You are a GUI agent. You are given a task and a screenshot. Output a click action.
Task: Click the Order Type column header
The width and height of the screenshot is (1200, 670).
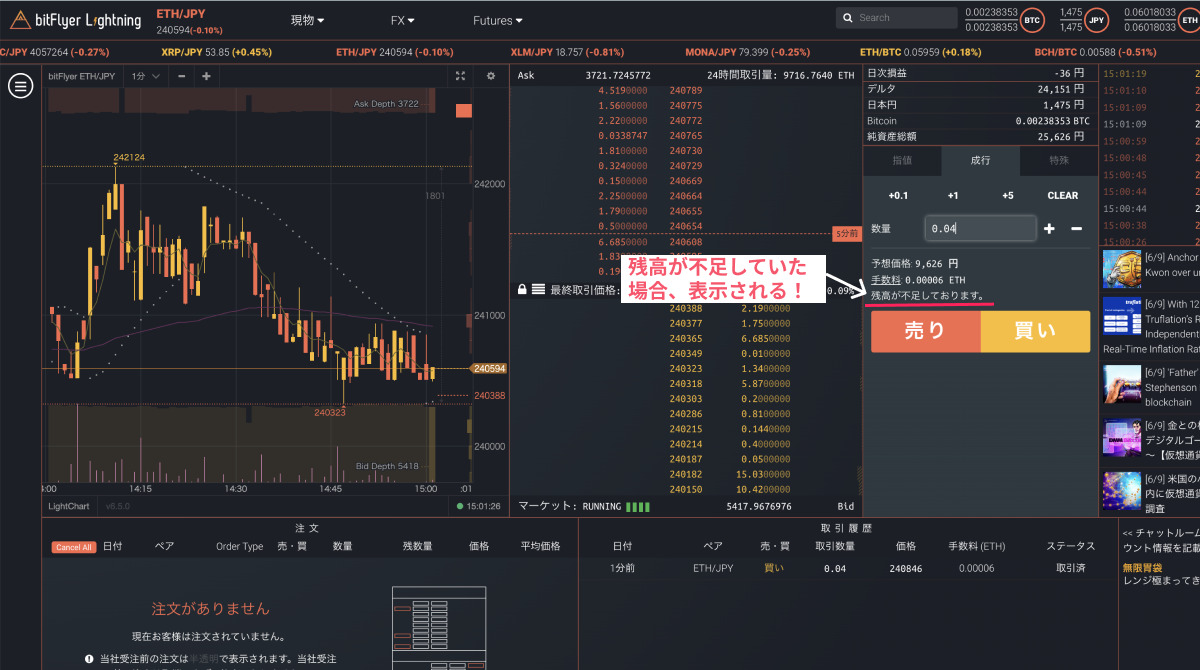(240, 547)
